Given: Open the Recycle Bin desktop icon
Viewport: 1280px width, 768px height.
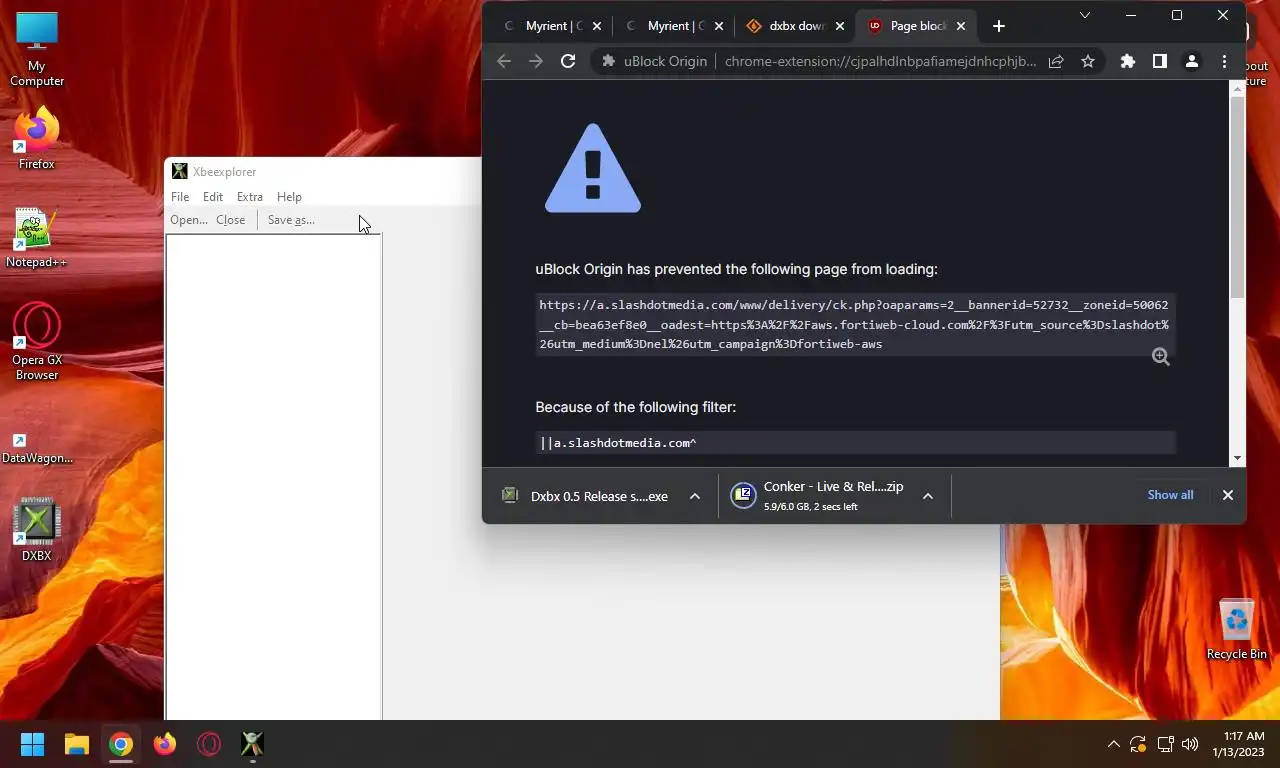Looking at the screenshot, I should coord(1237,630).
